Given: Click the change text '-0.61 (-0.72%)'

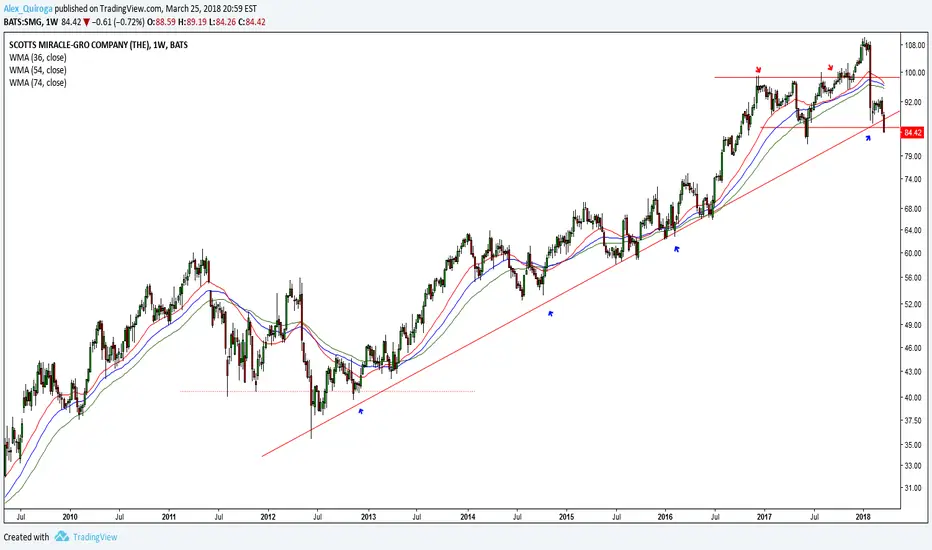Looking at the screenshot, I should coord(118,22).
